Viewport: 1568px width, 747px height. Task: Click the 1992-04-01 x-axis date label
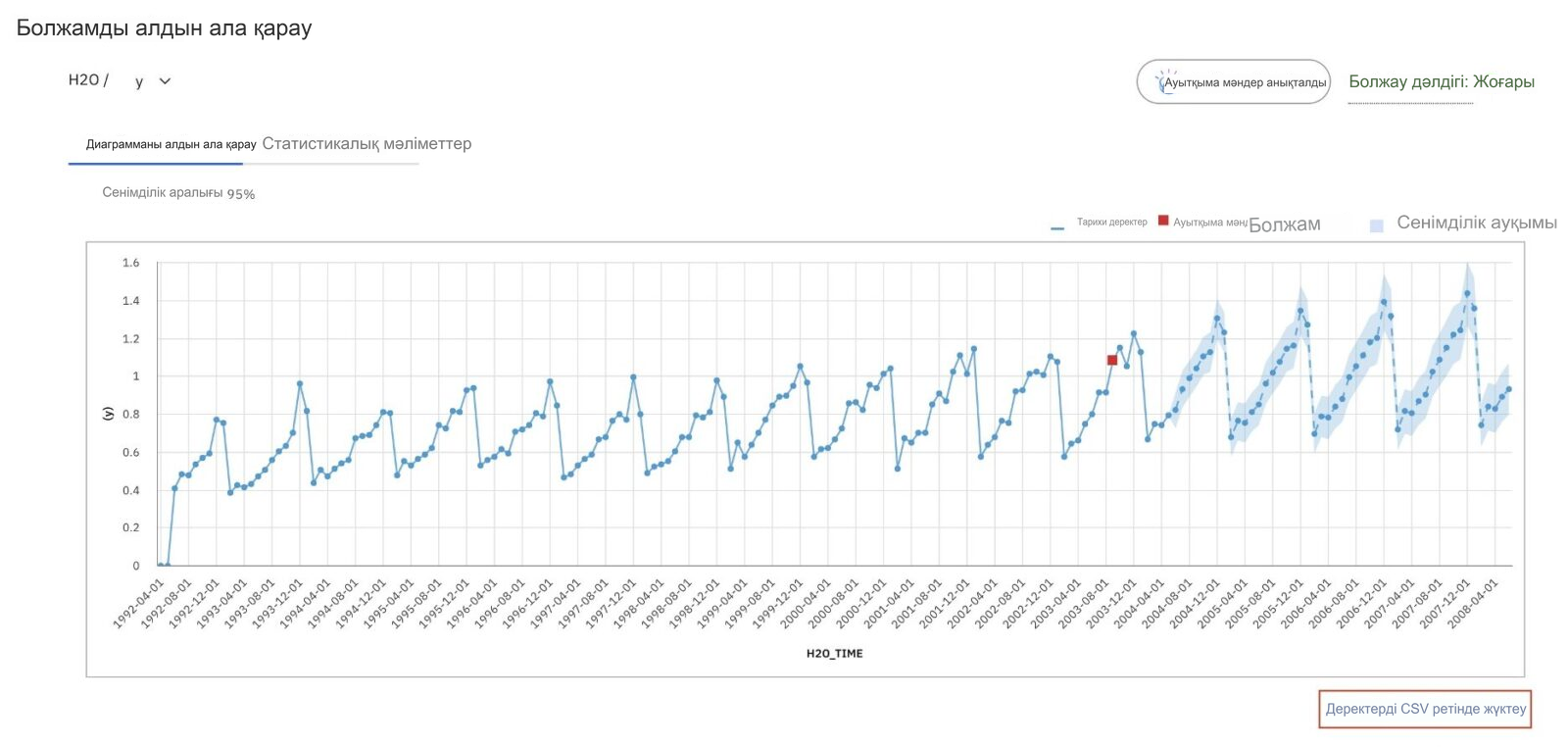pos(138,603)
